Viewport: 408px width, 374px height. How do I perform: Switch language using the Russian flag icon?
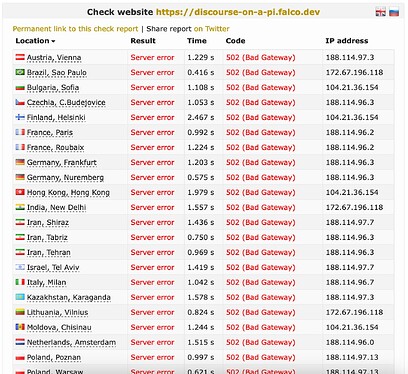tap(394, 12)
